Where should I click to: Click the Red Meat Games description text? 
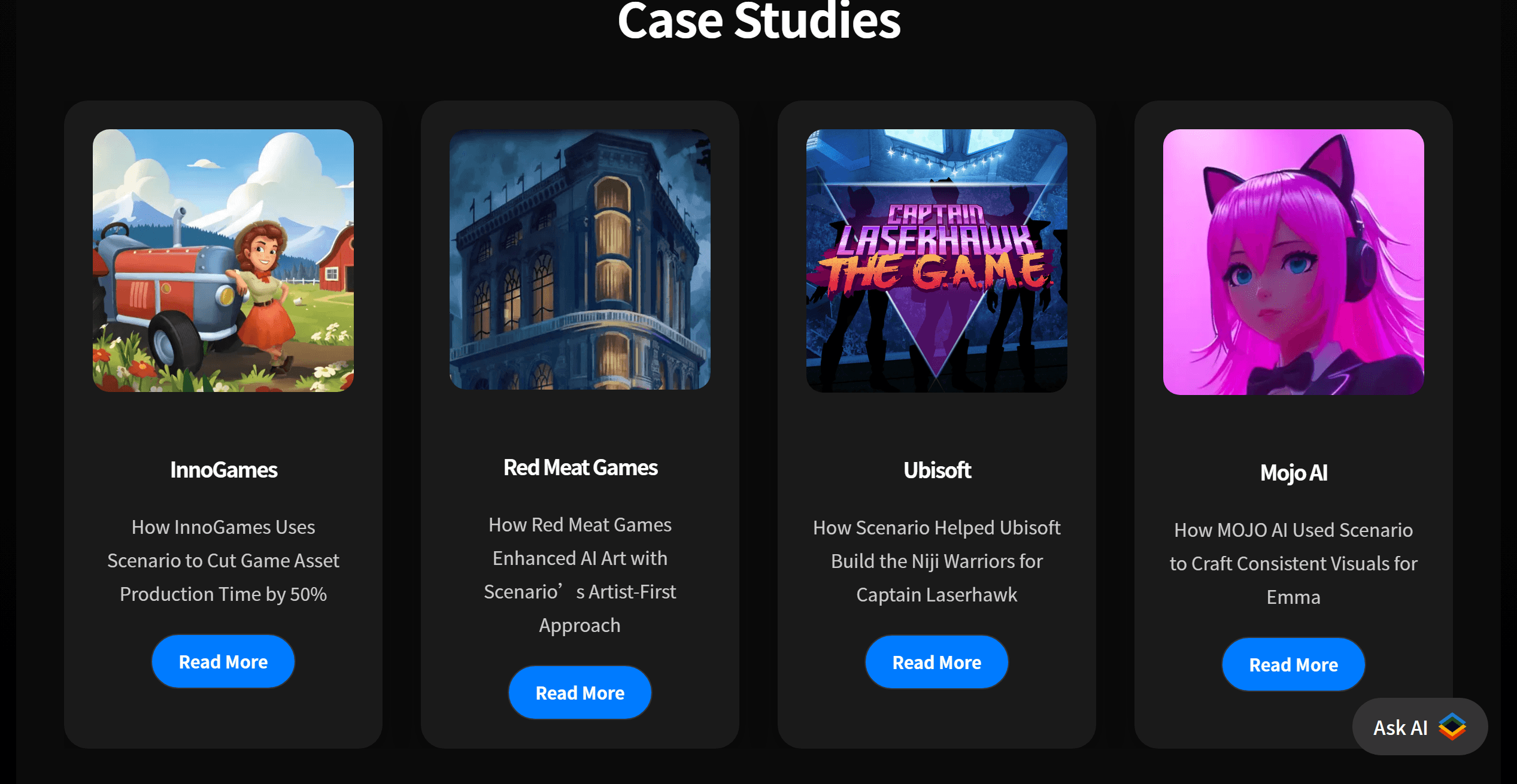[580, 575]
